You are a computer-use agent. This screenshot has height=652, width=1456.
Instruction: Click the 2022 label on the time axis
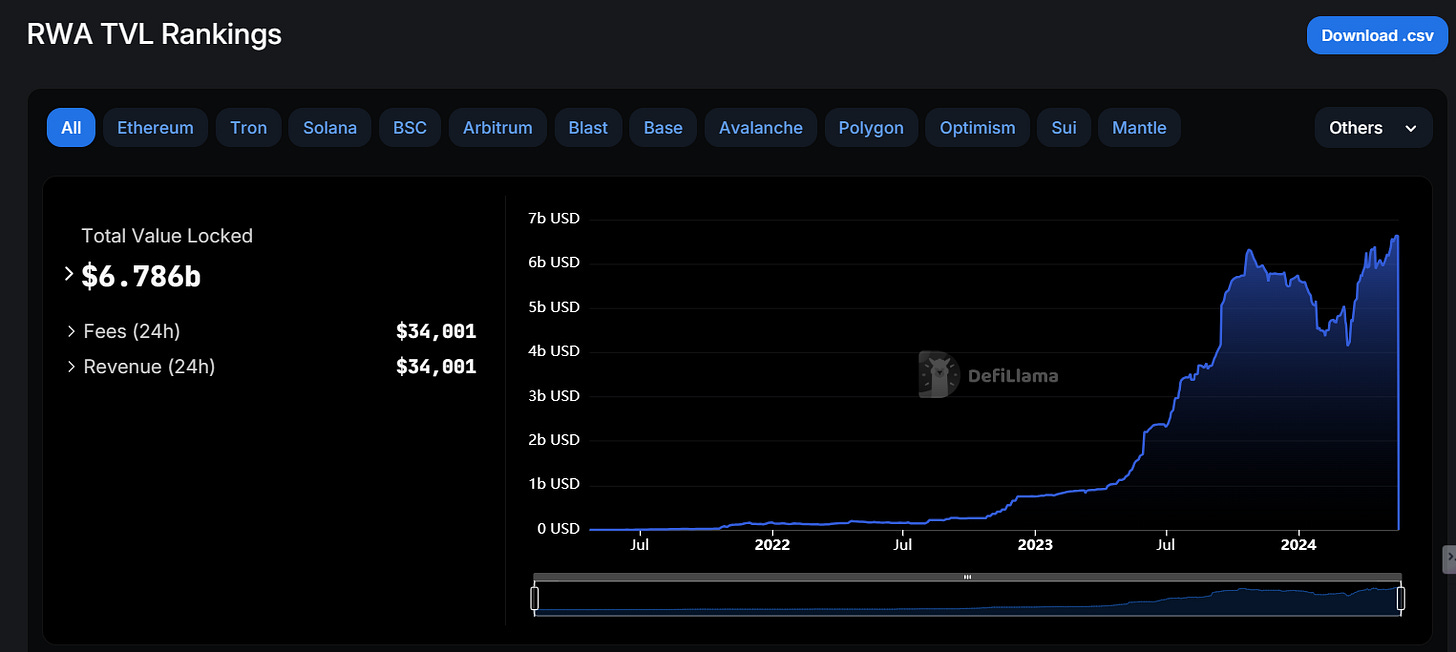coord(772,545)
